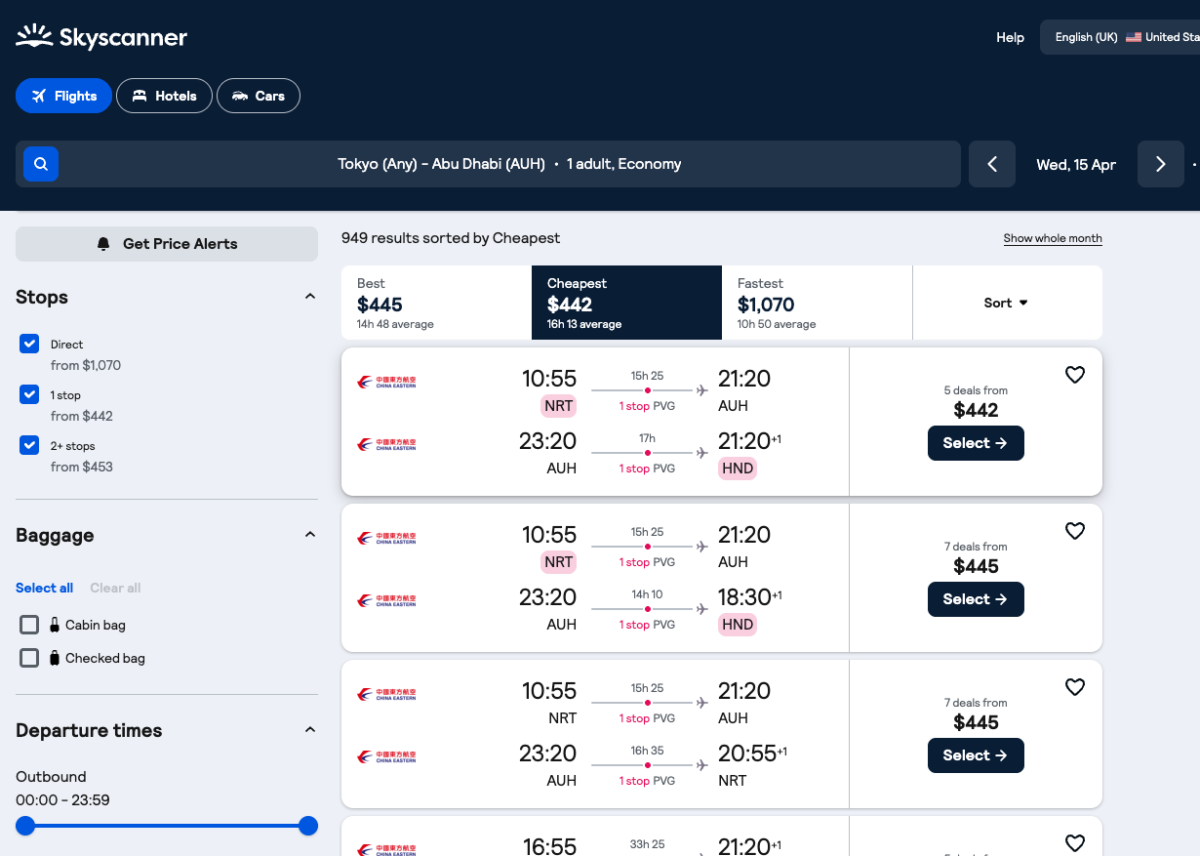This screenshot has width=1200, height=856.
Task: Enable the Checked bag filter
Action: 29,658
